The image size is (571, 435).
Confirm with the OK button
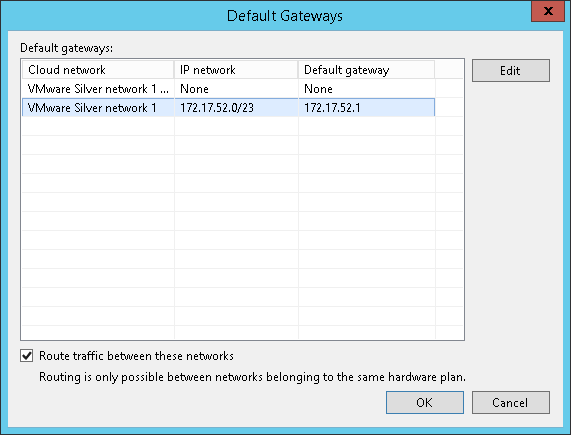click(425, 402)
